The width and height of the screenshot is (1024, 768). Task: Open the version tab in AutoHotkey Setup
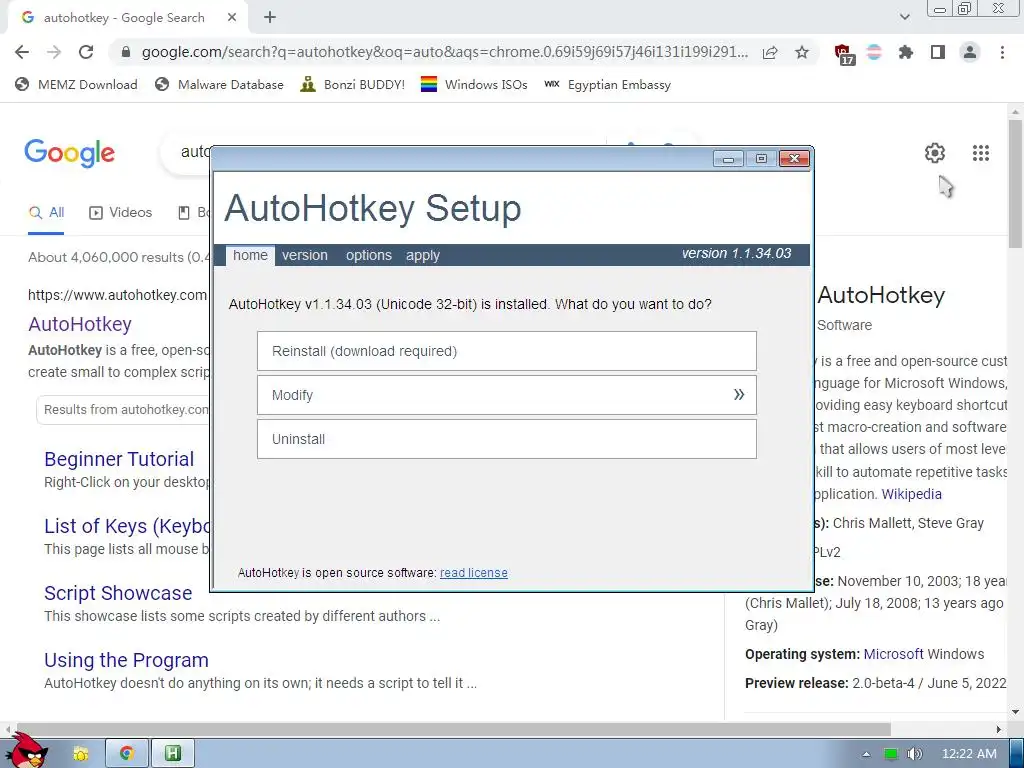[x=305, y=255]
